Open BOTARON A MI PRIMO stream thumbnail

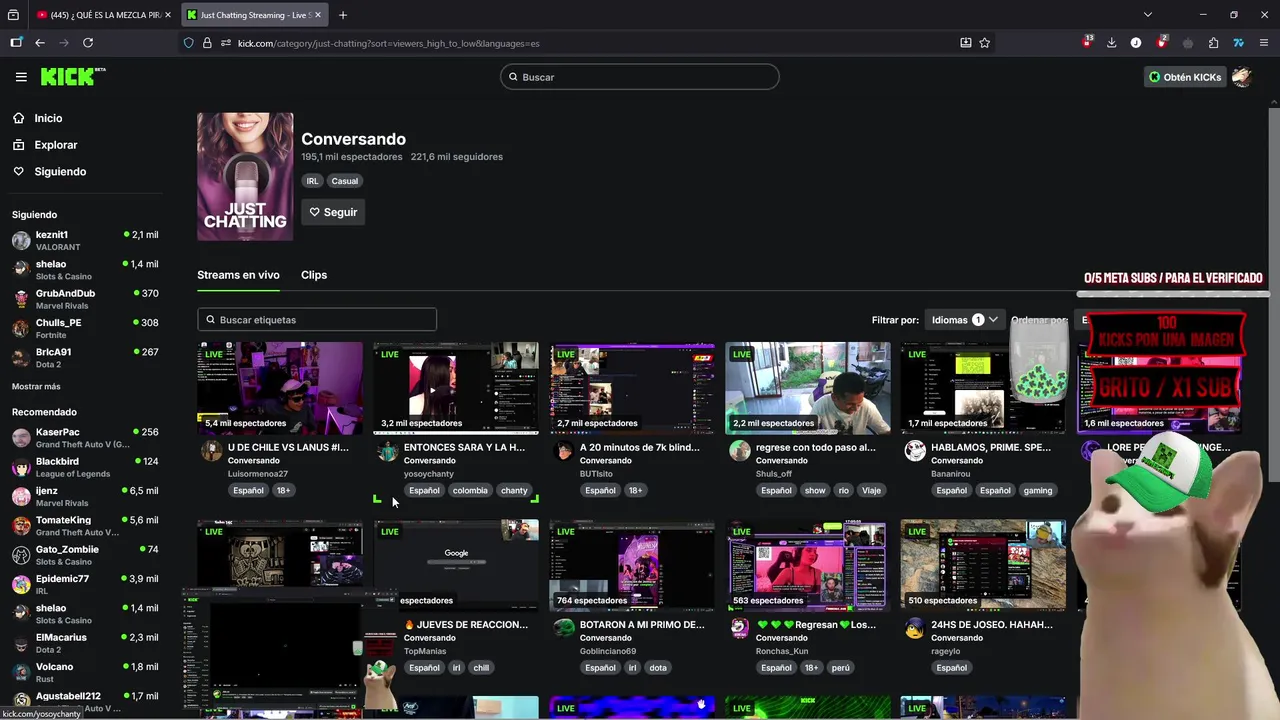632,565
